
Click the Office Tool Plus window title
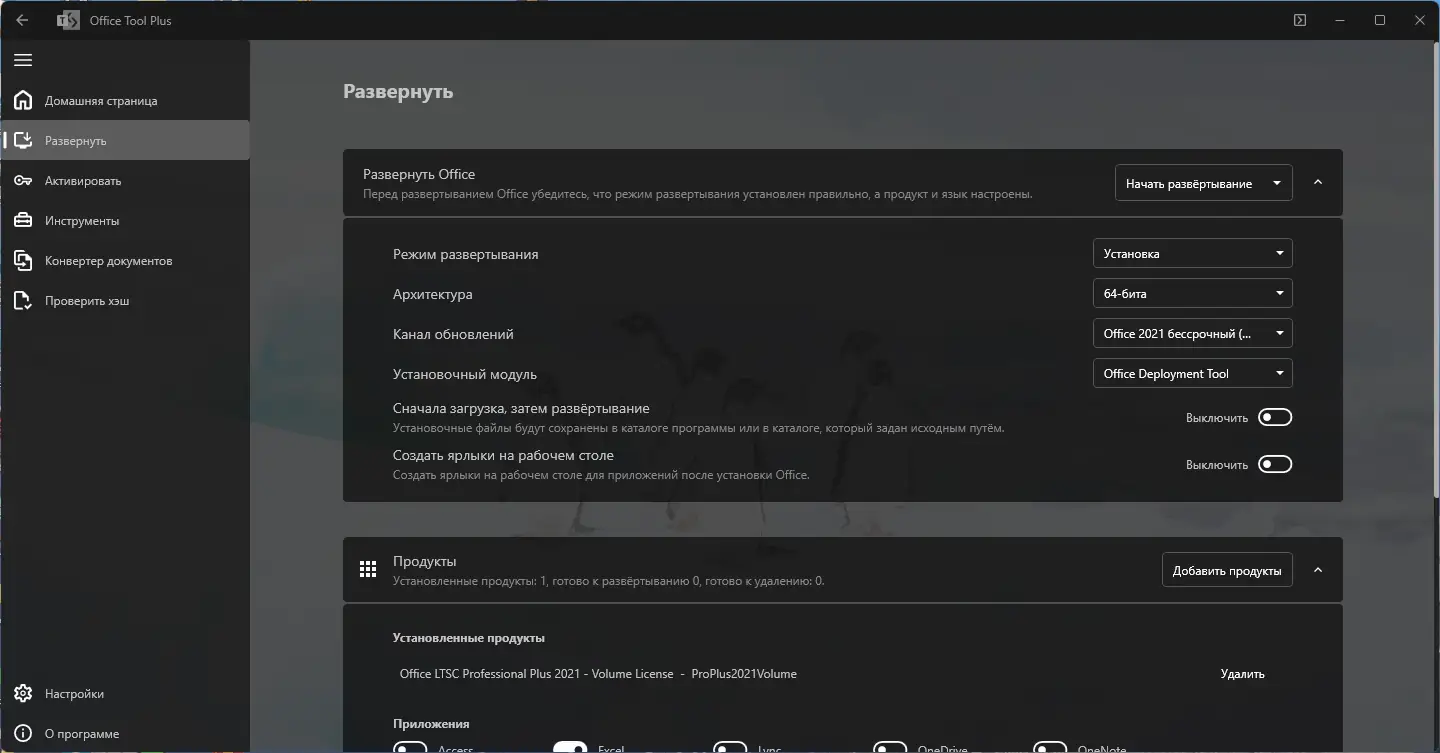point(131,20)
